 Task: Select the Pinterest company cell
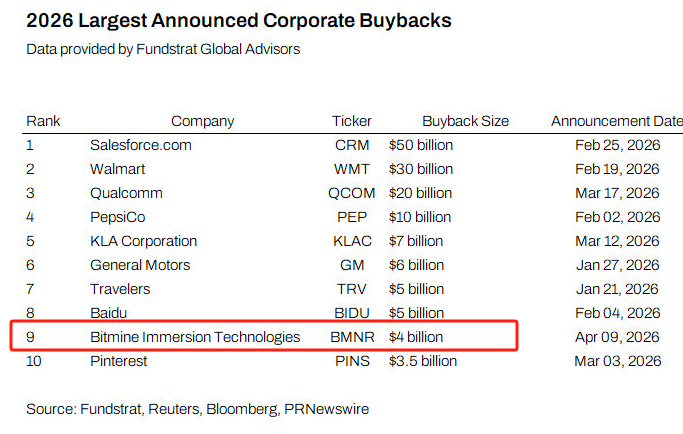coord(118,361)
